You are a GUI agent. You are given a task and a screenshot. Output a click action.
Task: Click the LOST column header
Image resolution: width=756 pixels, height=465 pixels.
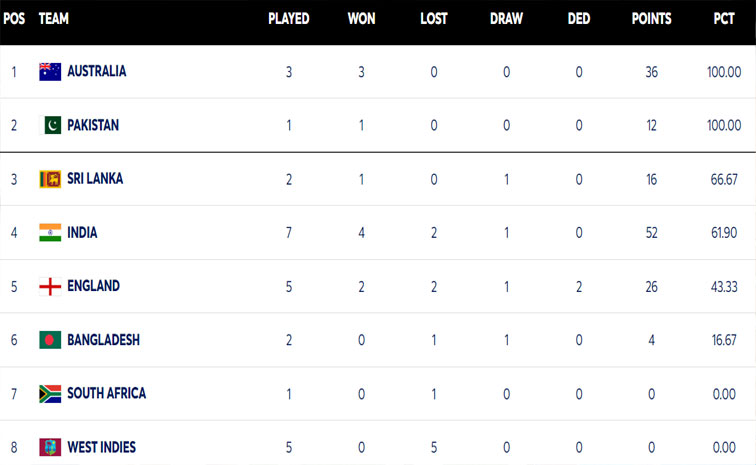[x=433, y=19]
